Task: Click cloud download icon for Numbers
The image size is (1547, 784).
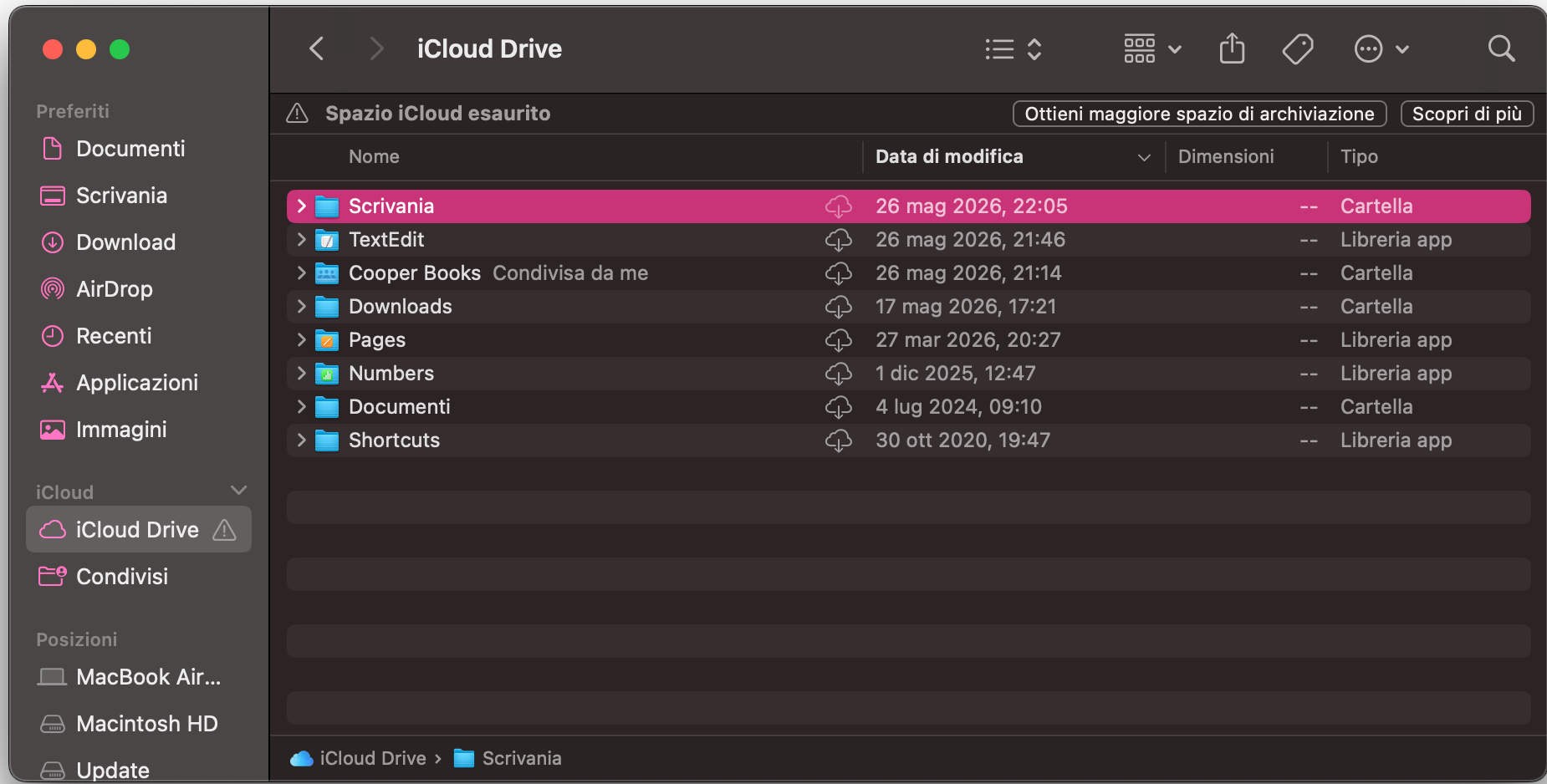Action: tap(839, 374)
